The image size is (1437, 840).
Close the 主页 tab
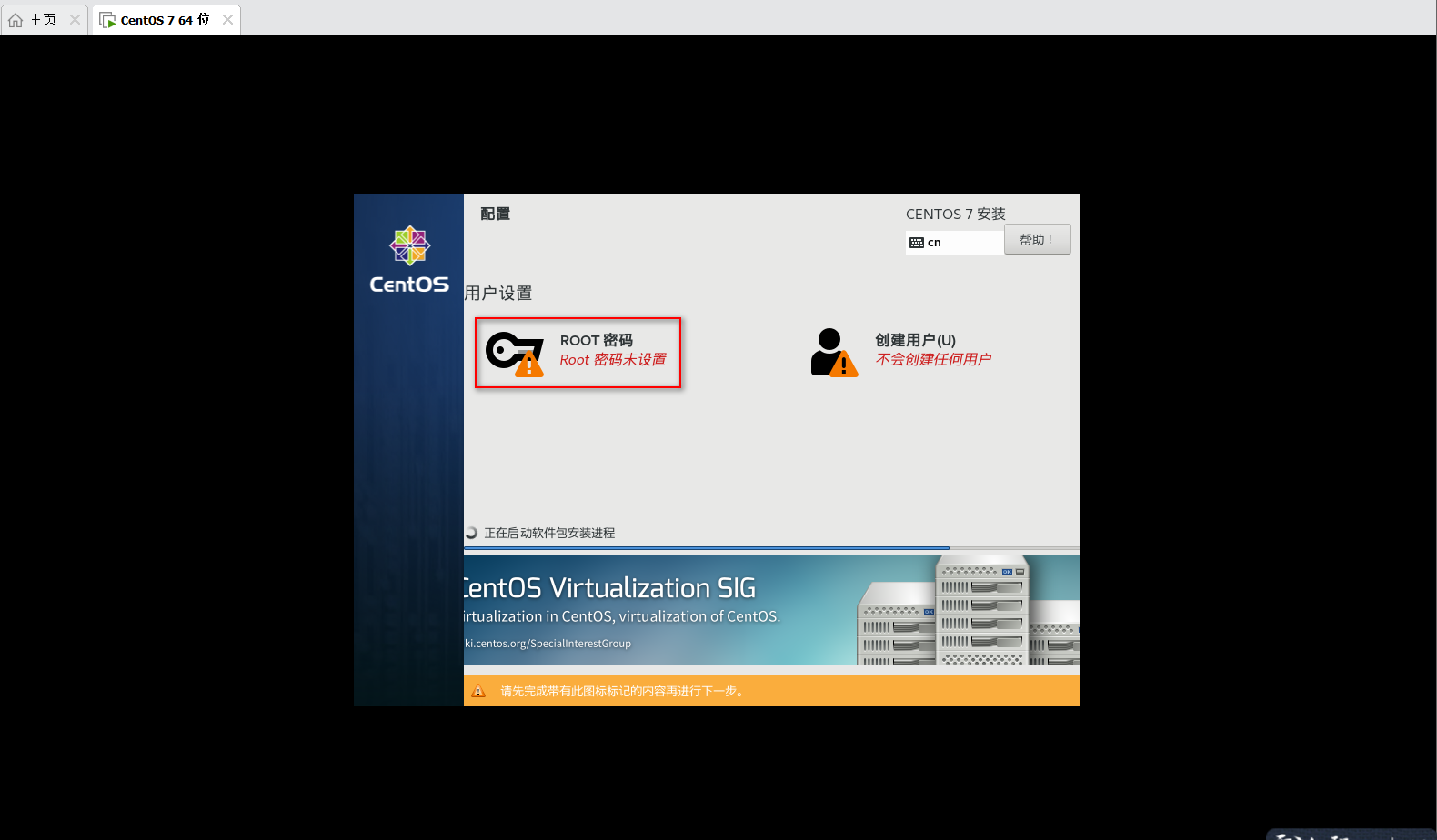75,20
